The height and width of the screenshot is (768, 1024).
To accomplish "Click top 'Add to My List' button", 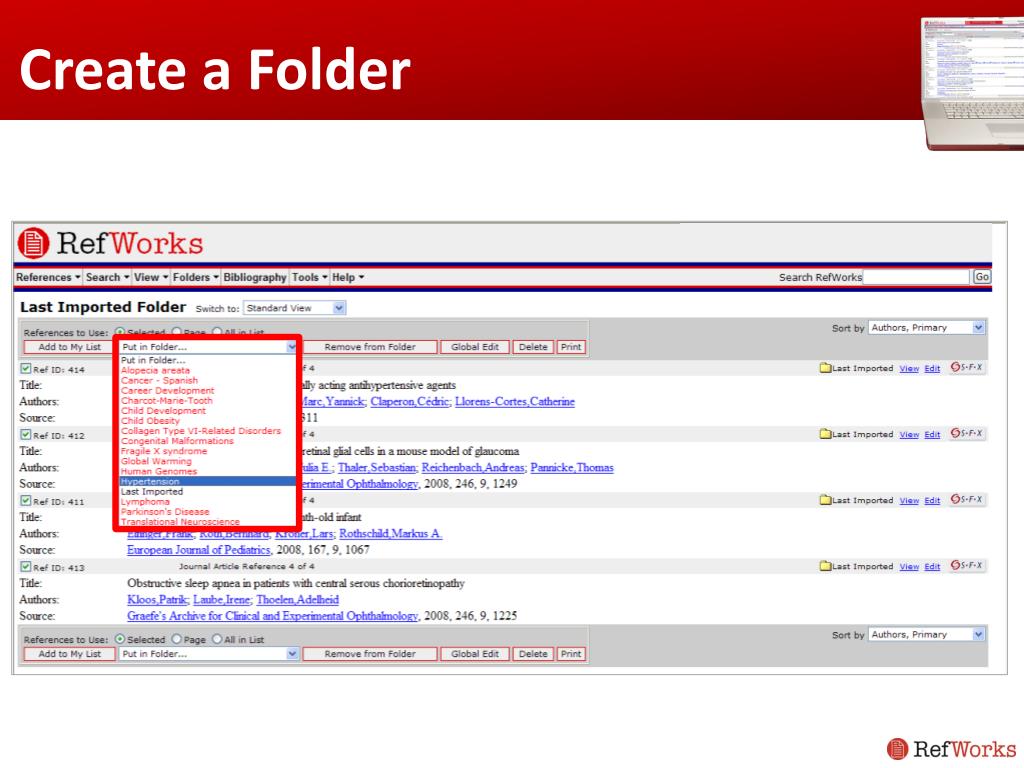I will click(69, 347).
